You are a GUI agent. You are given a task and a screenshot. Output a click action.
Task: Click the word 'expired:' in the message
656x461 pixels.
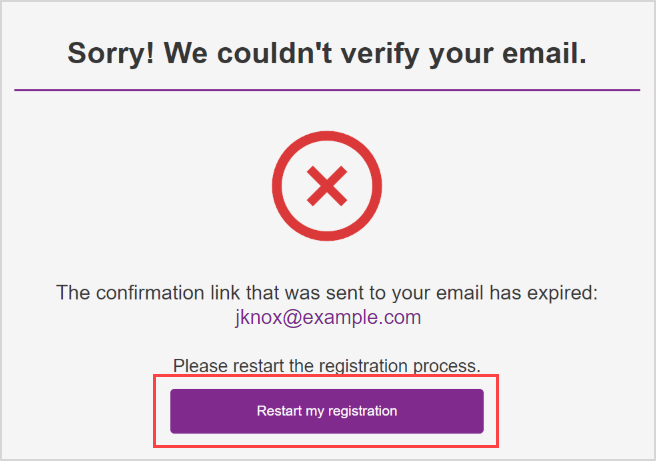566,293
